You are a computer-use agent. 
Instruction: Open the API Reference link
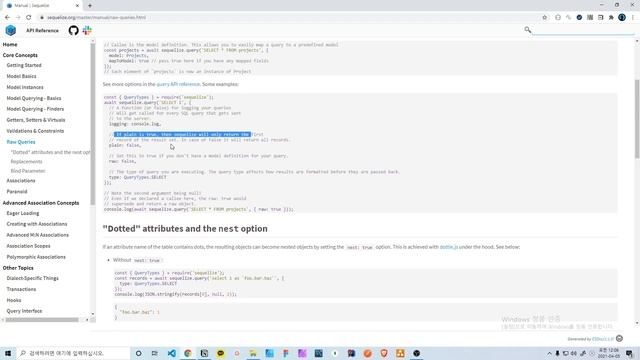42,31
